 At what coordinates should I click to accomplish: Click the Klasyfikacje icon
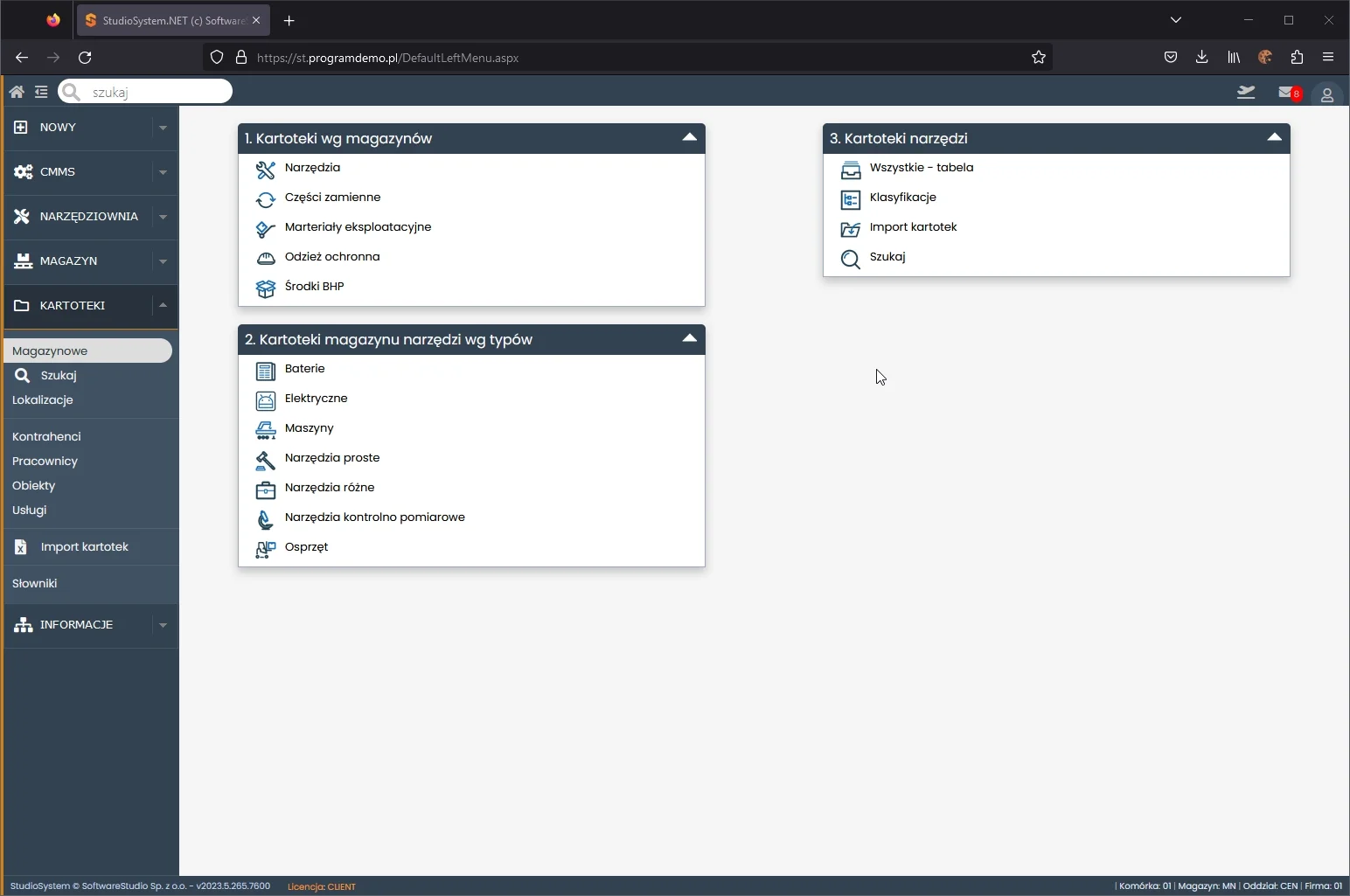pyautogui.click(x=850, y=199)
